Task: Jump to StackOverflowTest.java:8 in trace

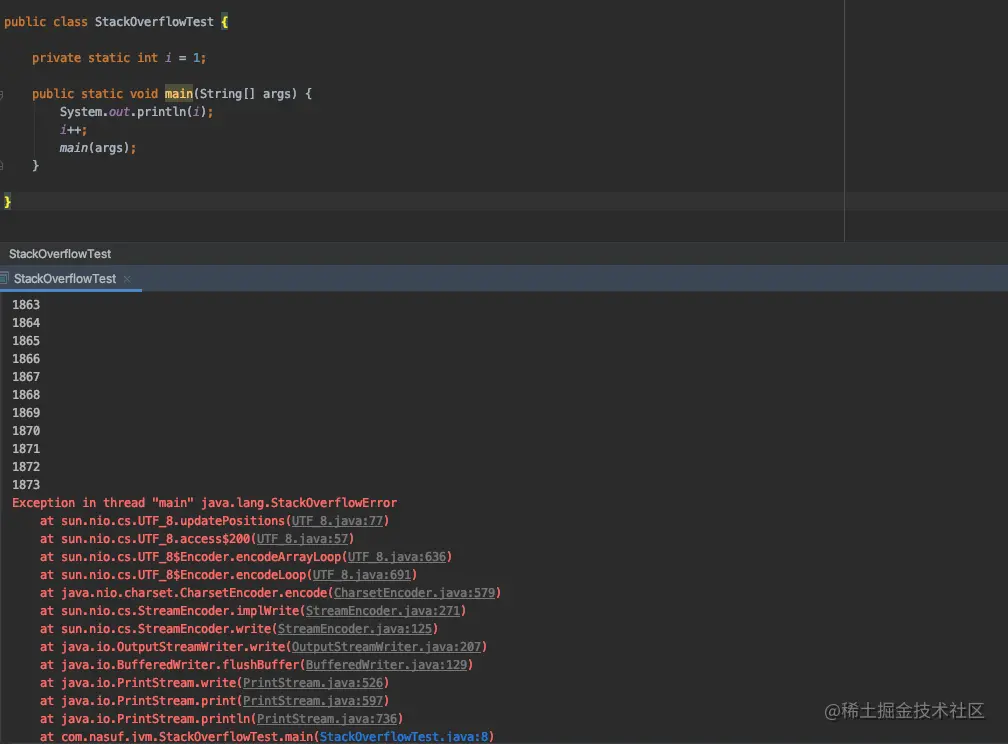Action: (x=404, y=737)
